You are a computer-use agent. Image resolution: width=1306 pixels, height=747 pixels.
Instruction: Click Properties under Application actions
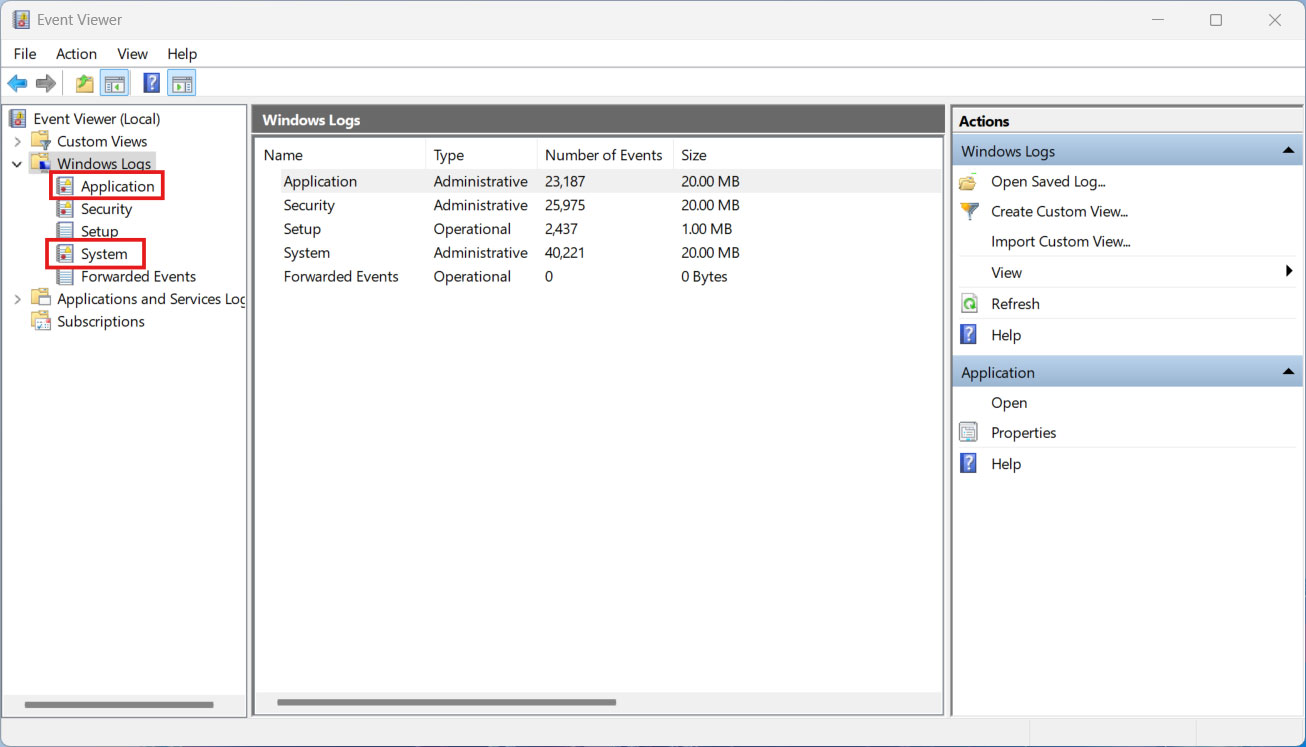1023,433
